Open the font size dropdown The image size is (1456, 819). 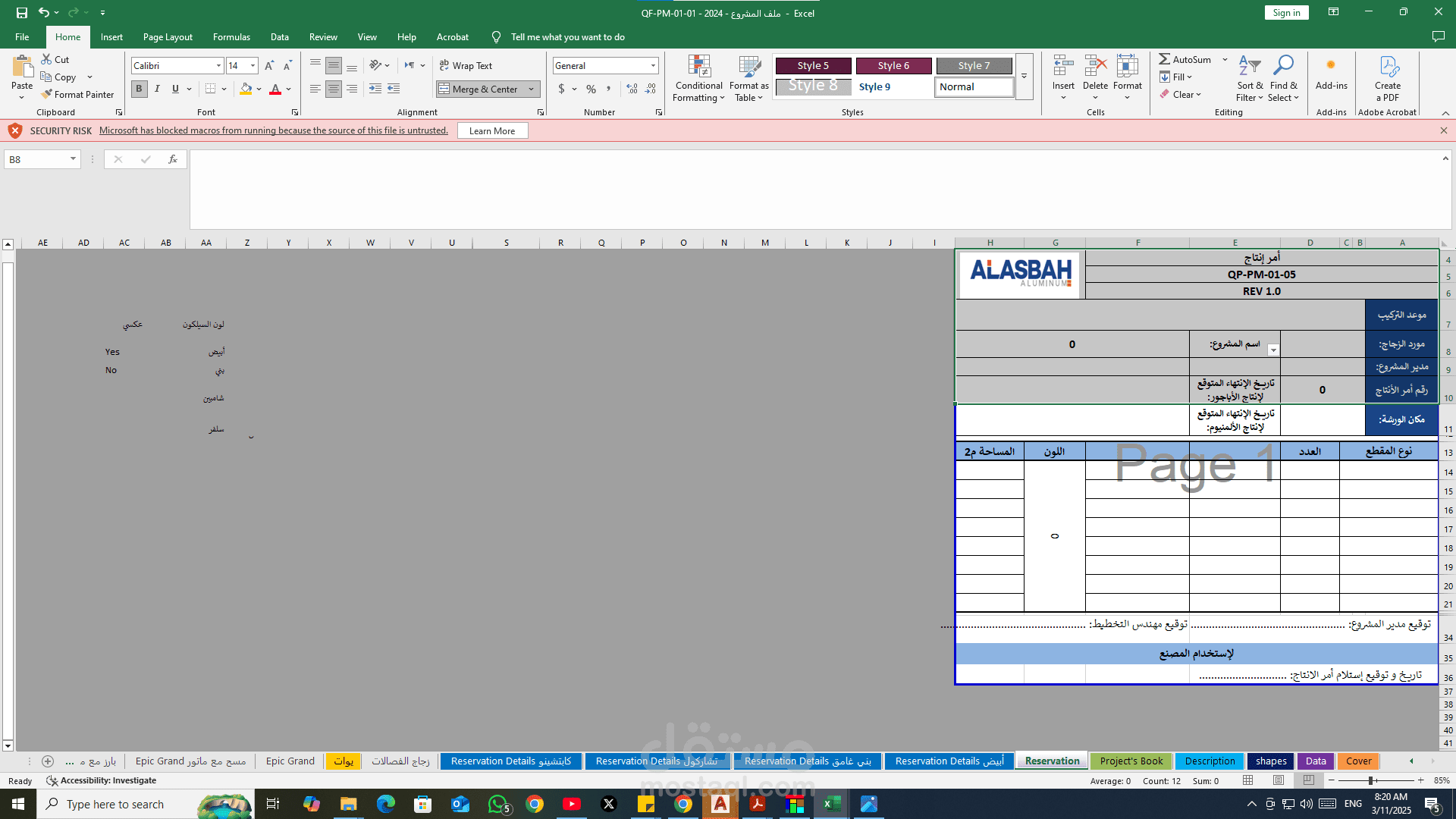pos(253,66)
